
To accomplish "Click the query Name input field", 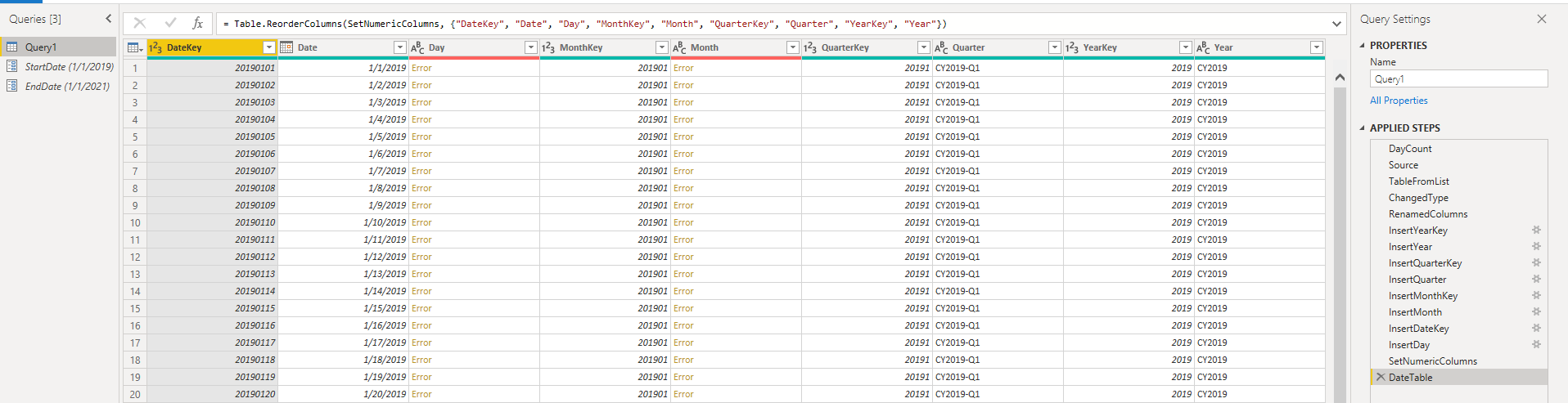I will coord(1458,79).
